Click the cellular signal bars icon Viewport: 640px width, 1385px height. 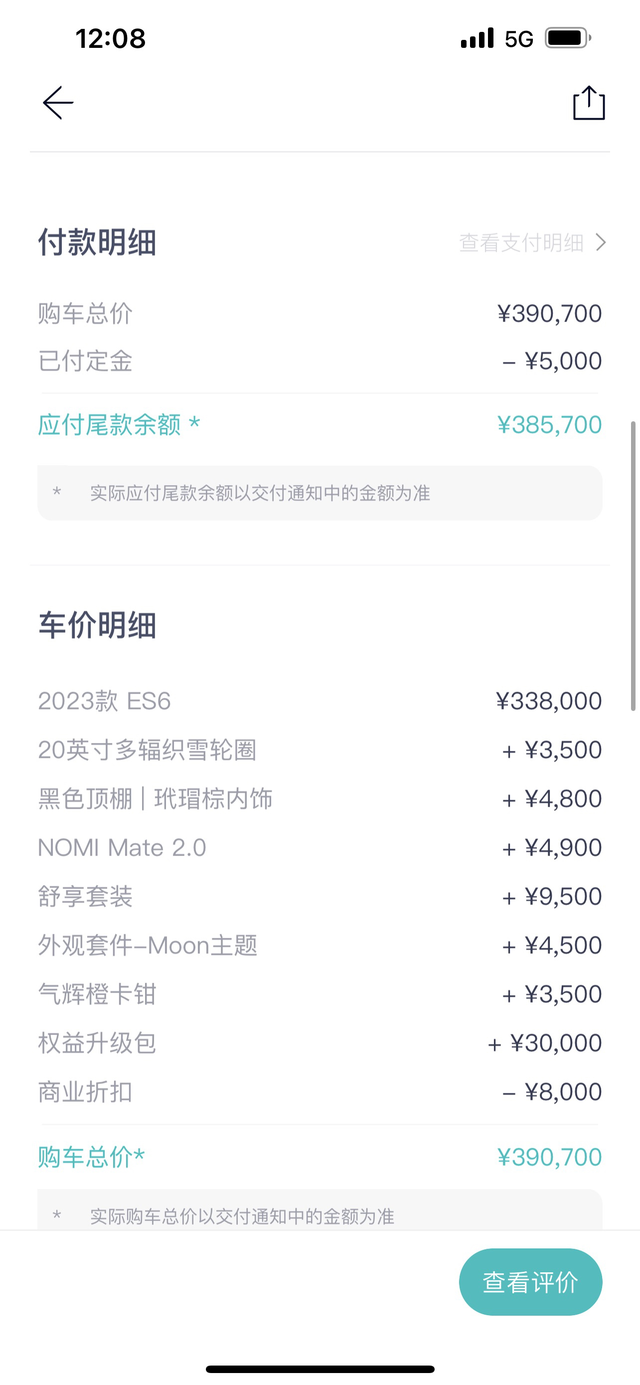473,38
